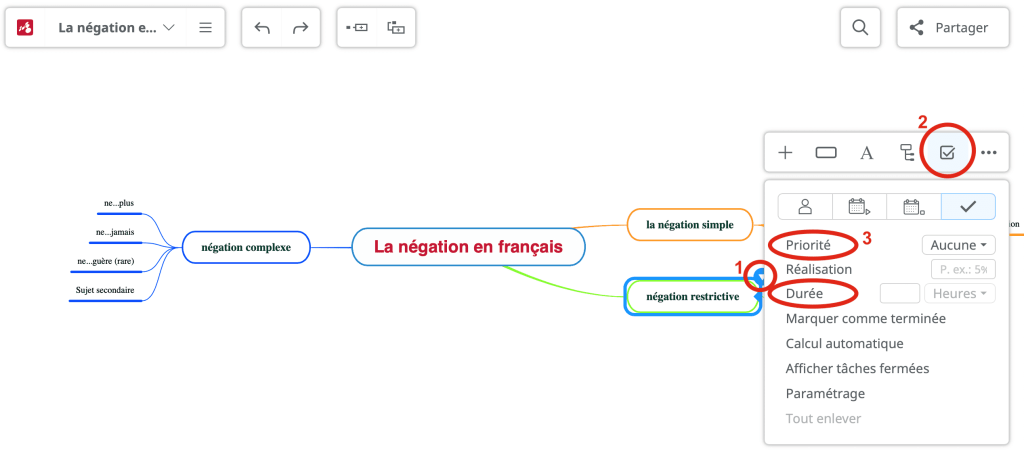Choose Afficher tâches fermées

click(857, 368)
